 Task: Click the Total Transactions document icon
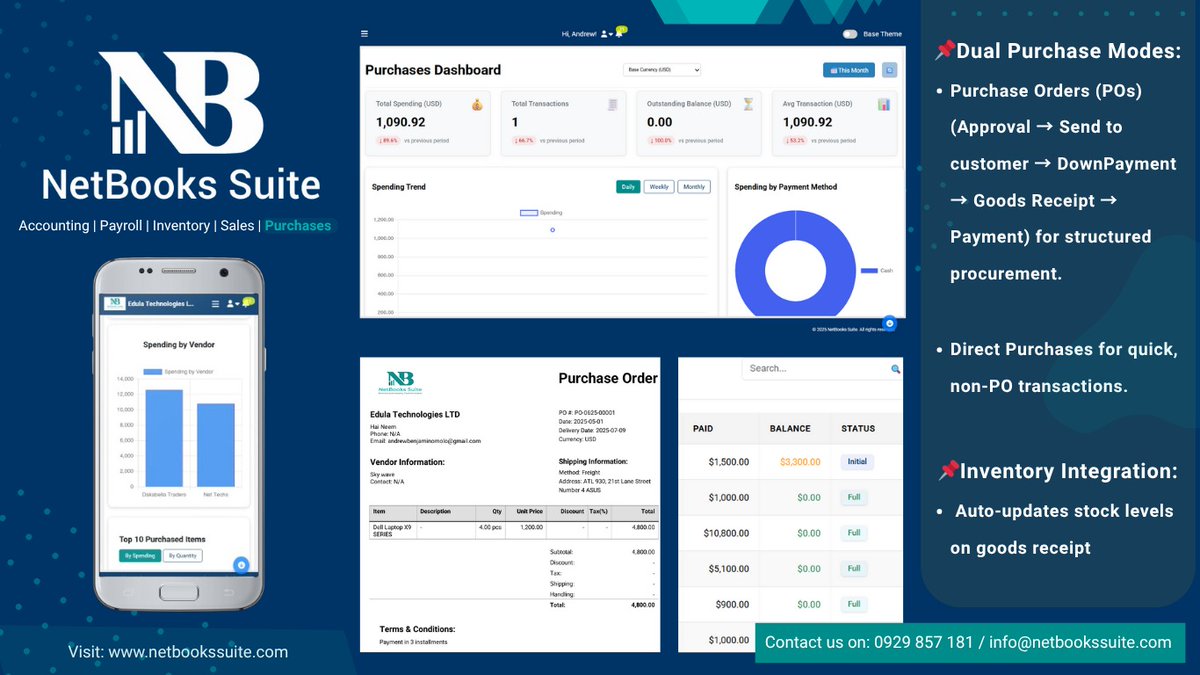click(x=613, y=104)
